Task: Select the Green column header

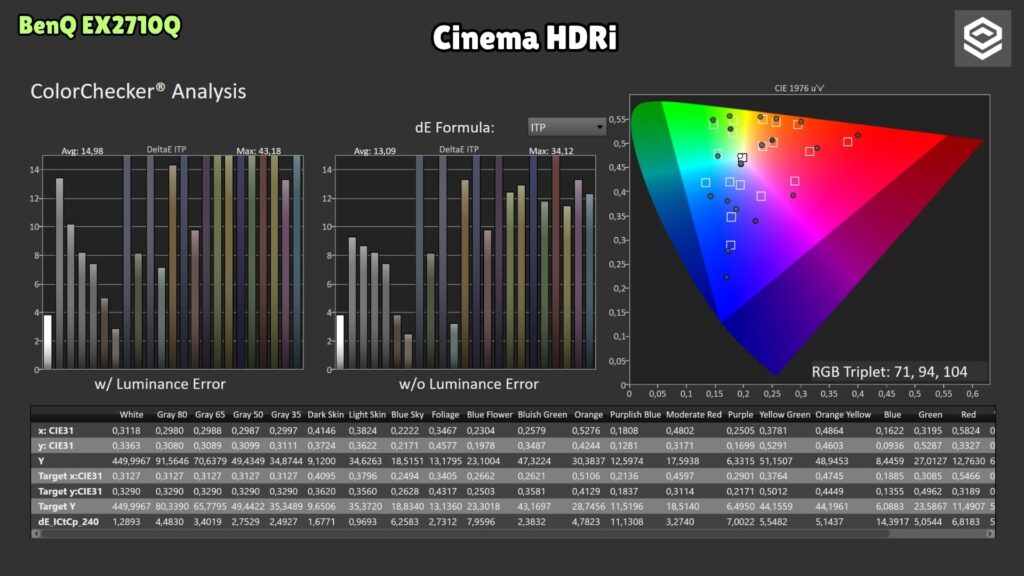Action: 930,415
